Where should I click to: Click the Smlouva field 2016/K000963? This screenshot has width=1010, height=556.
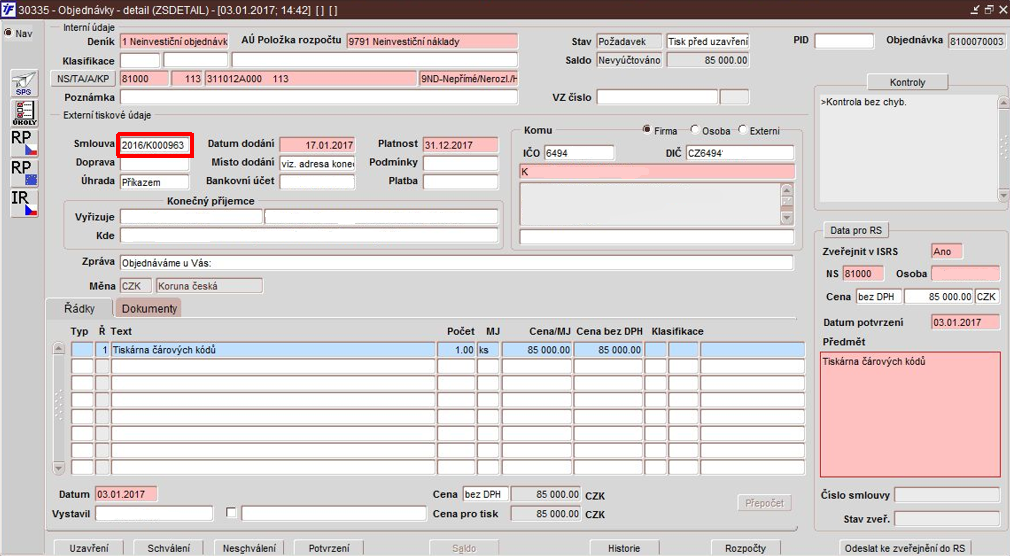(x=155, y=145)
